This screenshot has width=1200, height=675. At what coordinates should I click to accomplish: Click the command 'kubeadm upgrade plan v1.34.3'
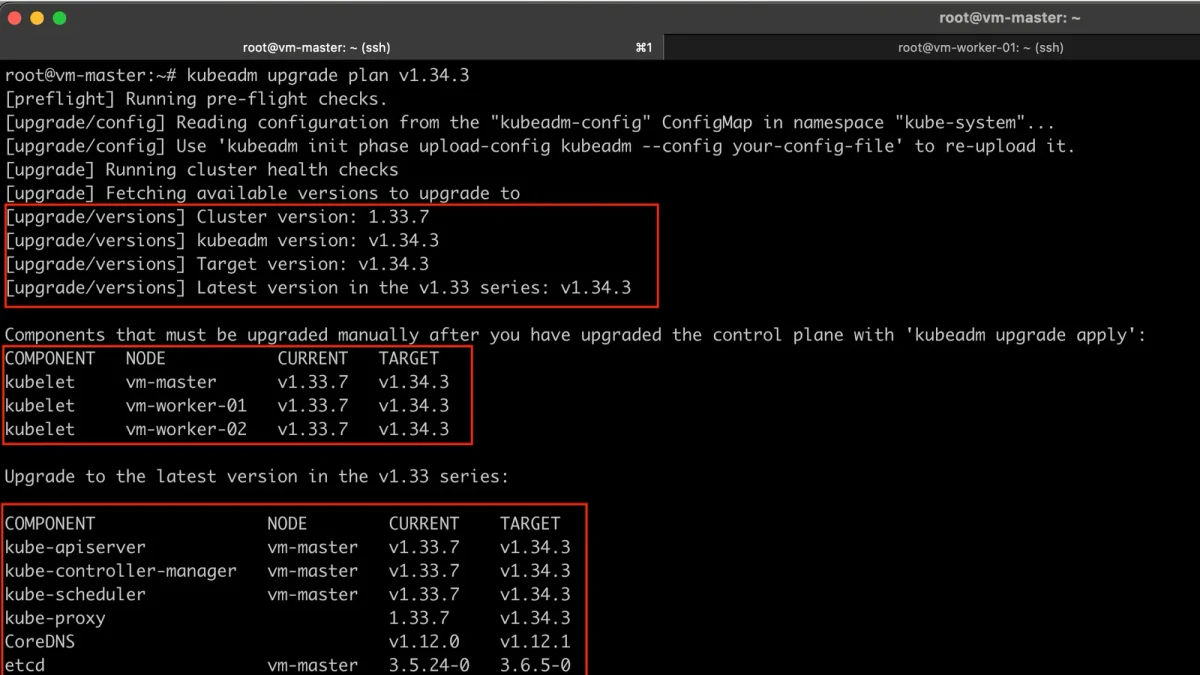click(x=328, y=76)
